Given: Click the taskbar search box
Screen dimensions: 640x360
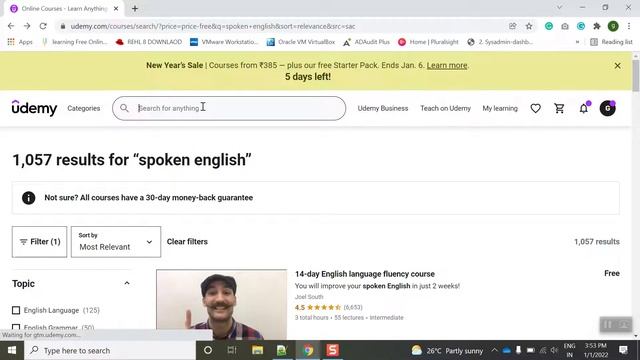Looking at the screenshot, I should tap(110, 350).
